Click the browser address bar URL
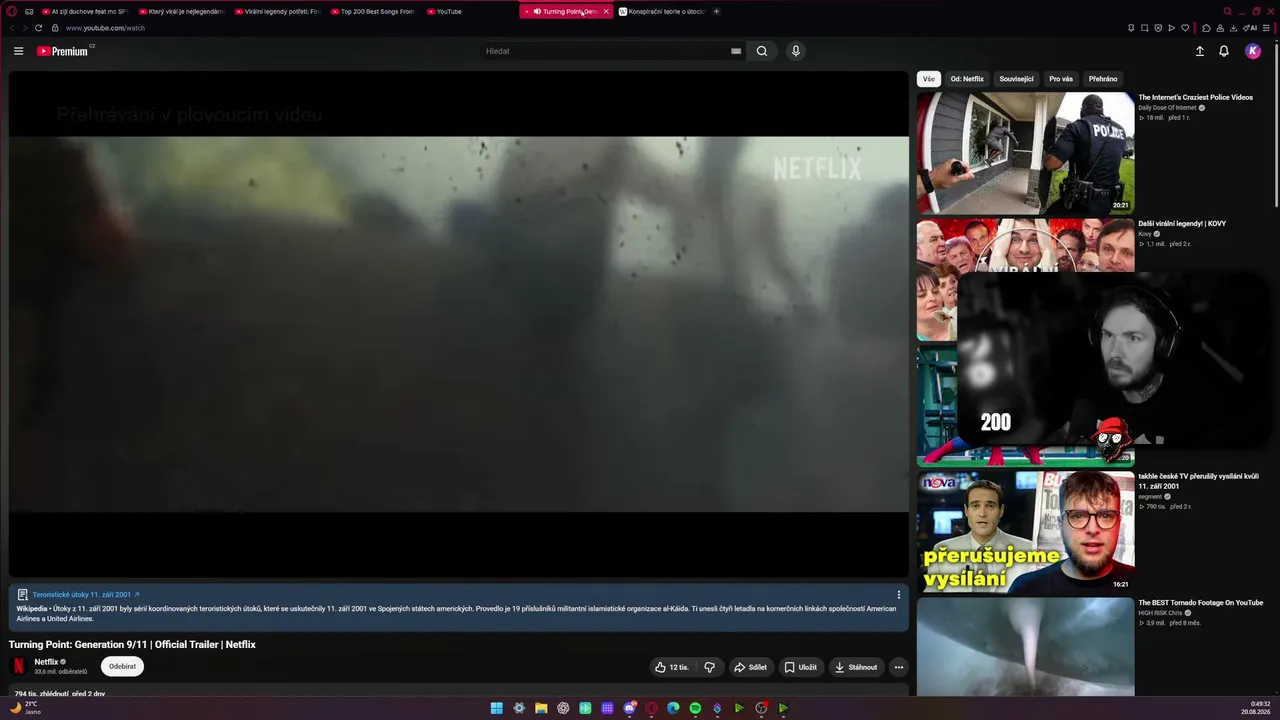 tap(105, 28)
